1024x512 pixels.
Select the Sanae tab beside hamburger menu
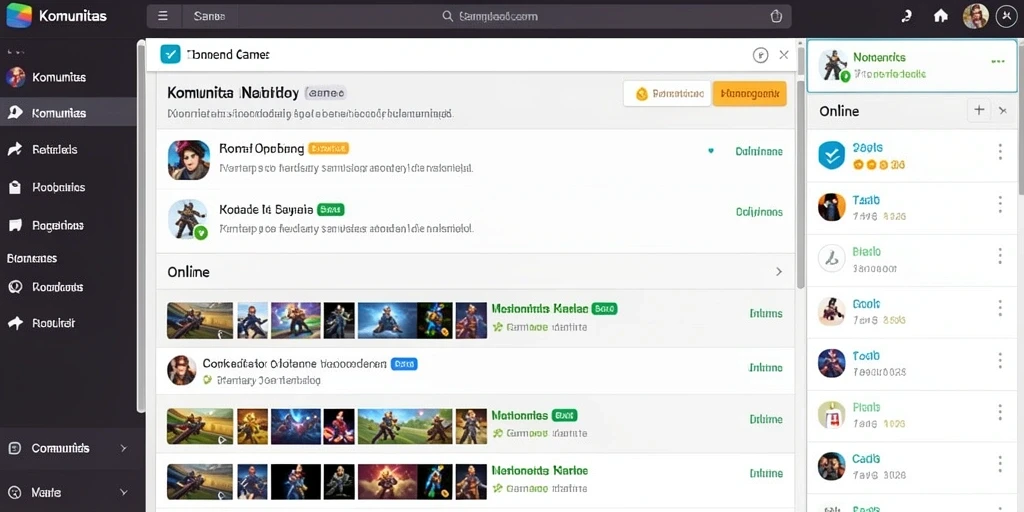(x=209, y=16)
